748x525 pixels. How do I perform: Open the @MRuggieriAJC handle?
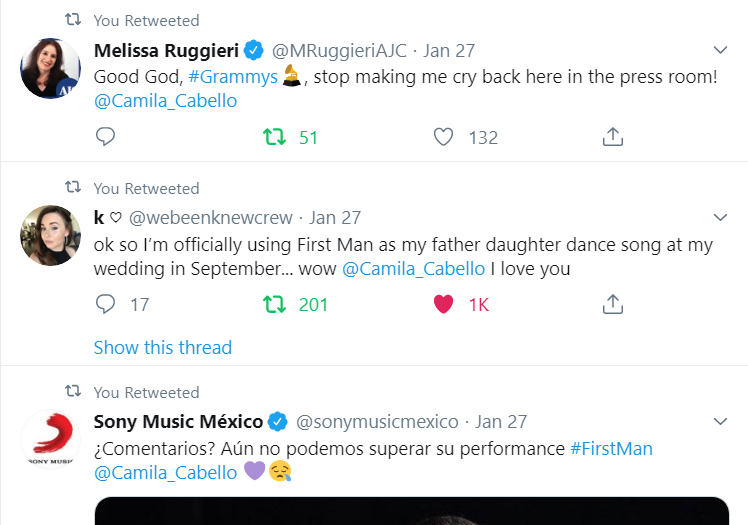339,50
